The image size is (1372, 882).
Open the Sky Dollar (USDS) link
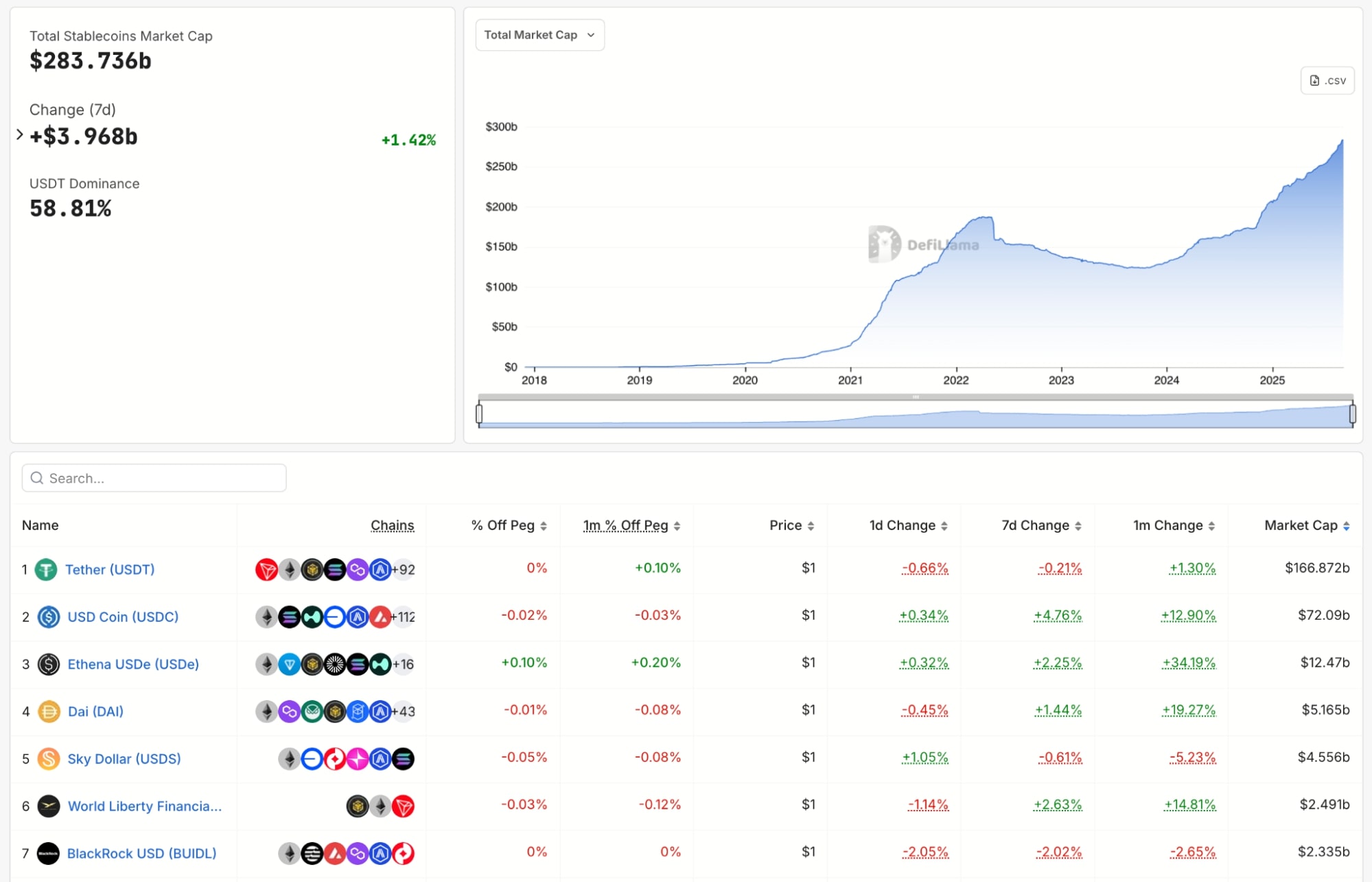124,759
